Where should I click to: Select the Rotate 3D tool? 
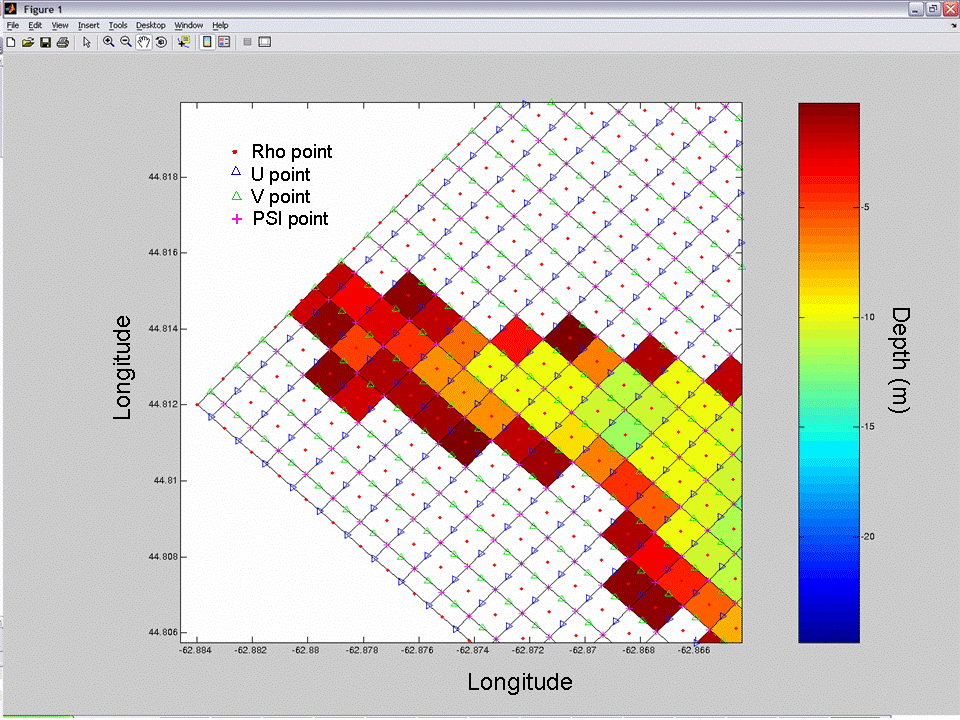click(161, 42)
